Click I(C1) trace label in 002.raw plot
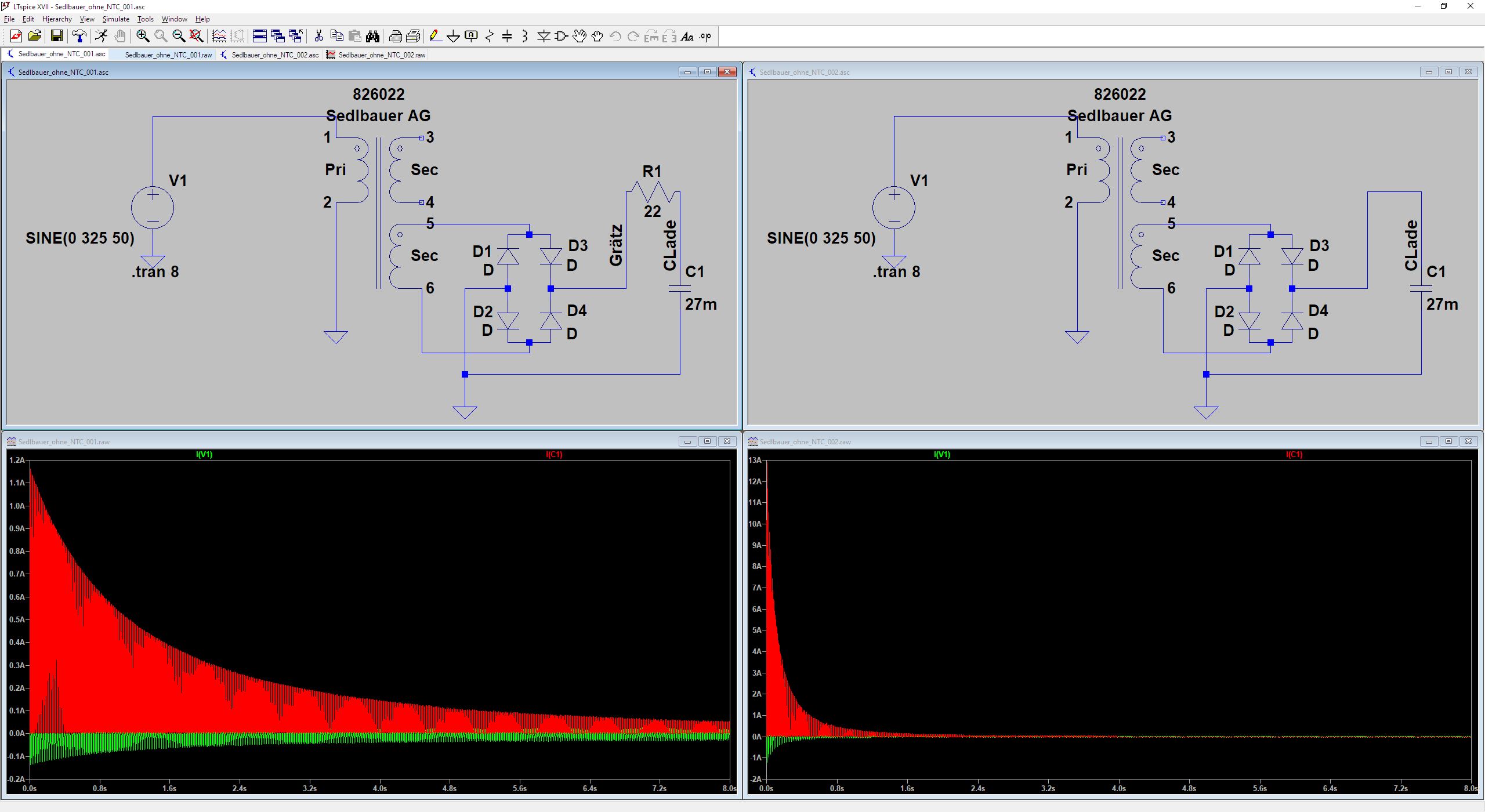The width and height of the screenshot is (1485, 812). 1294,455
